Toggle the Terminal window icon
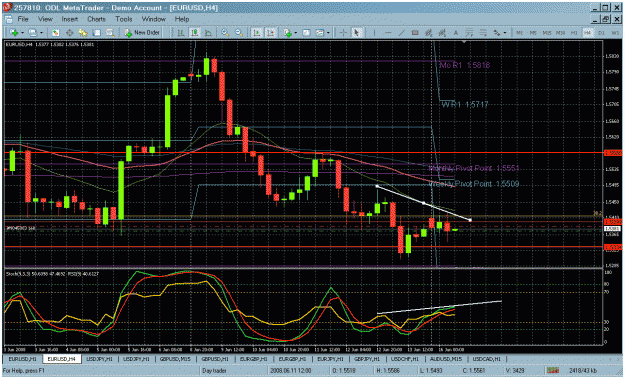 click(x=96, y=33)
